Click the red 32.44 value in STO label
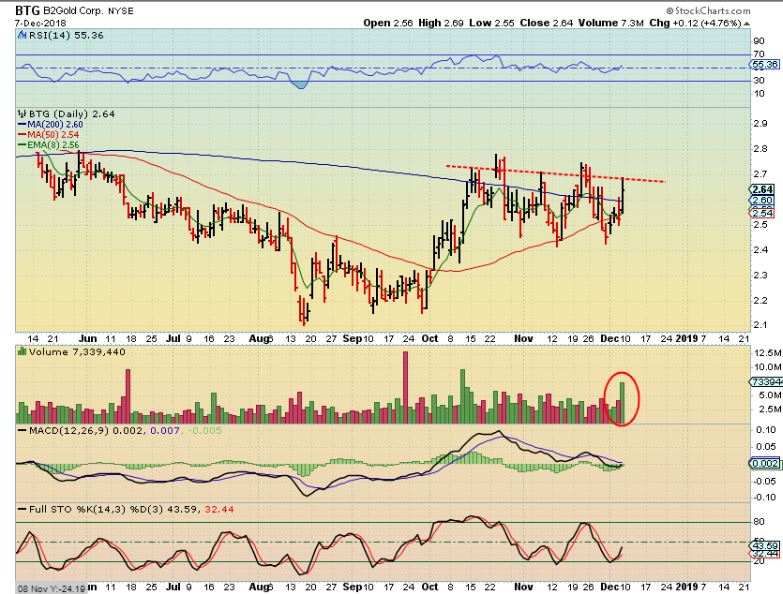The image size is (783, 594). click(218, 510)
